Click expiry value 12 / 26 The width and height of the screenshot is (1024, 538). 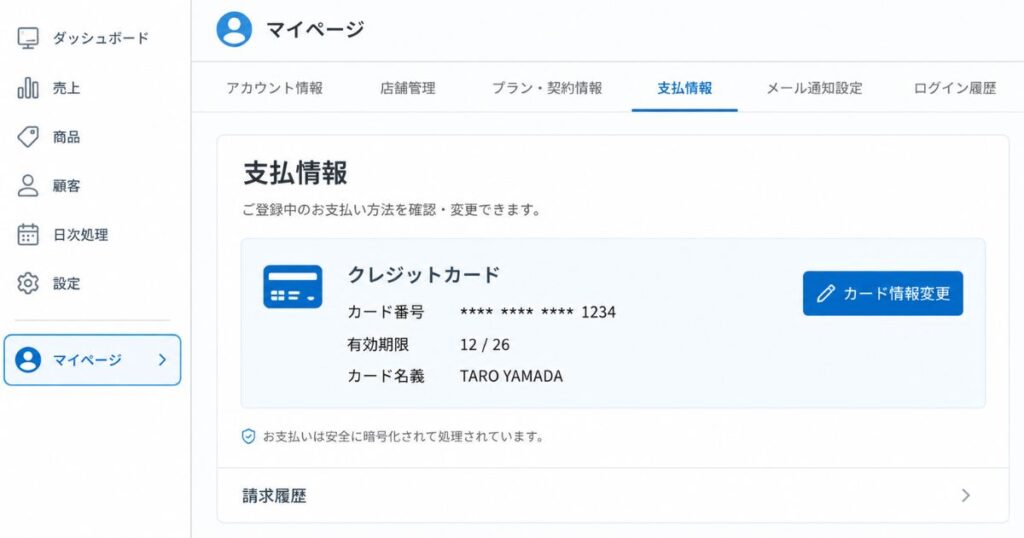pyautogui.click(x=485, y=345)
